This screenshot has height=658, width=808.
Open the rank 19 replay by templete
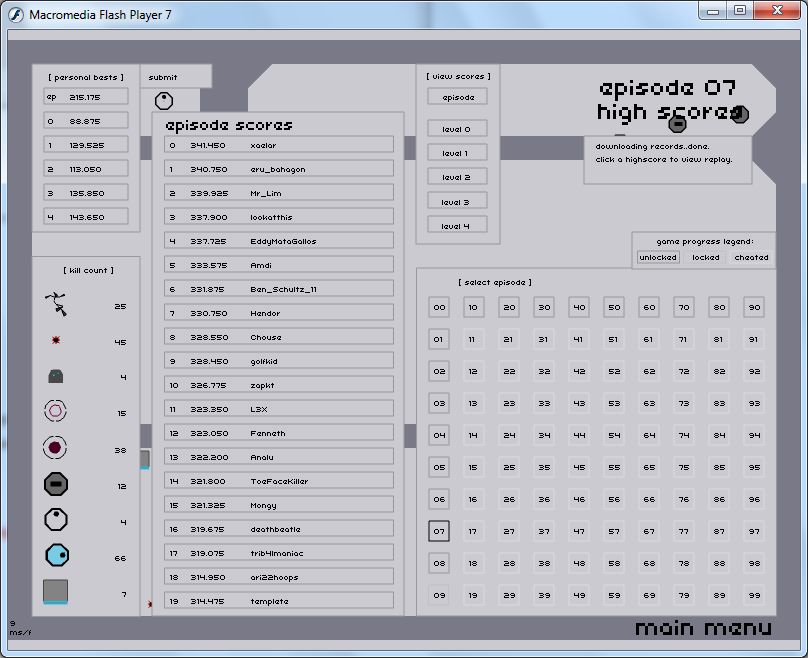pyautogui.click(x=278, y=601)
